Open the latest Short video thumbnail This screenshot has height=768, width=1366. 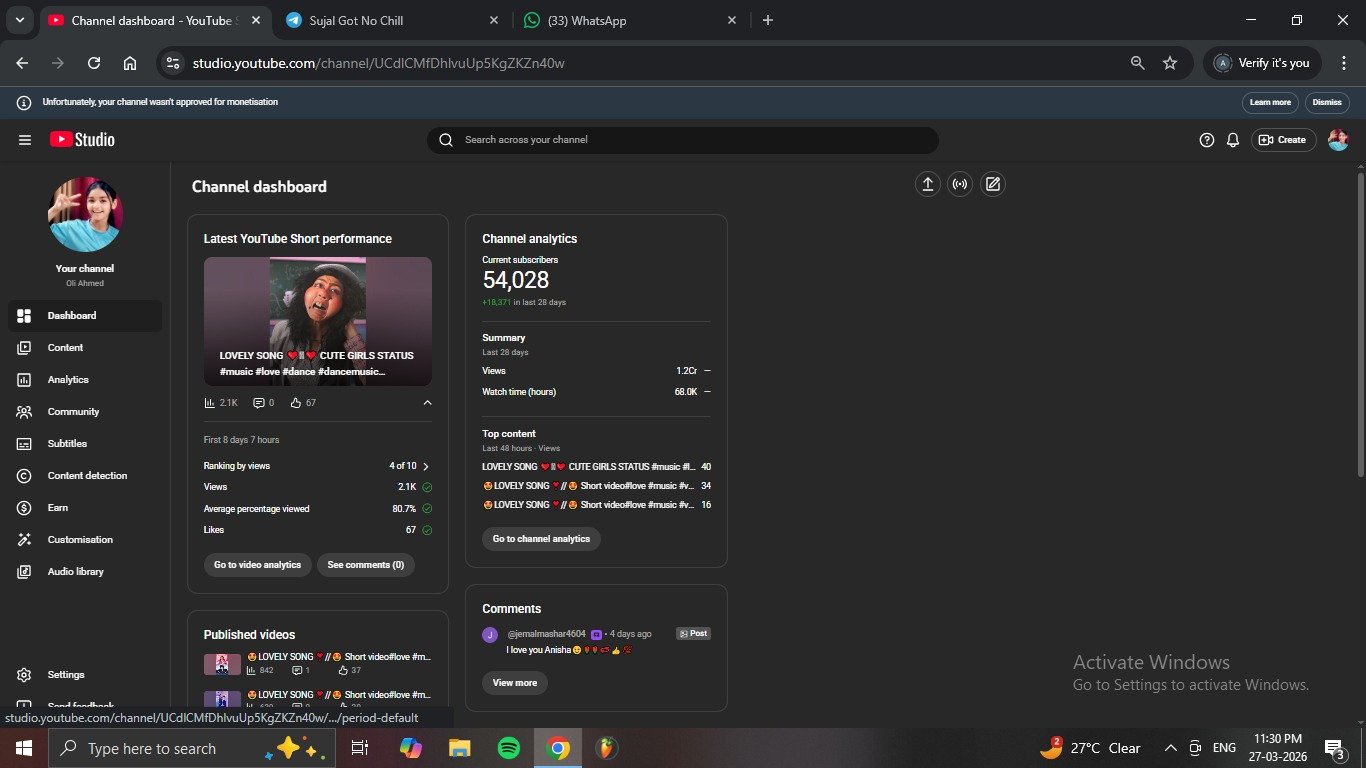click(318, 321)
